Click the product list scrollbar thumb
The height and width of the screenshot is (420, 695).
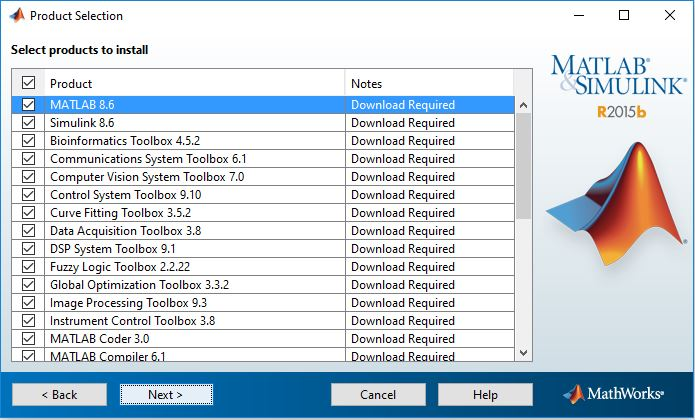pyautogui.click(x=523, y=166)
